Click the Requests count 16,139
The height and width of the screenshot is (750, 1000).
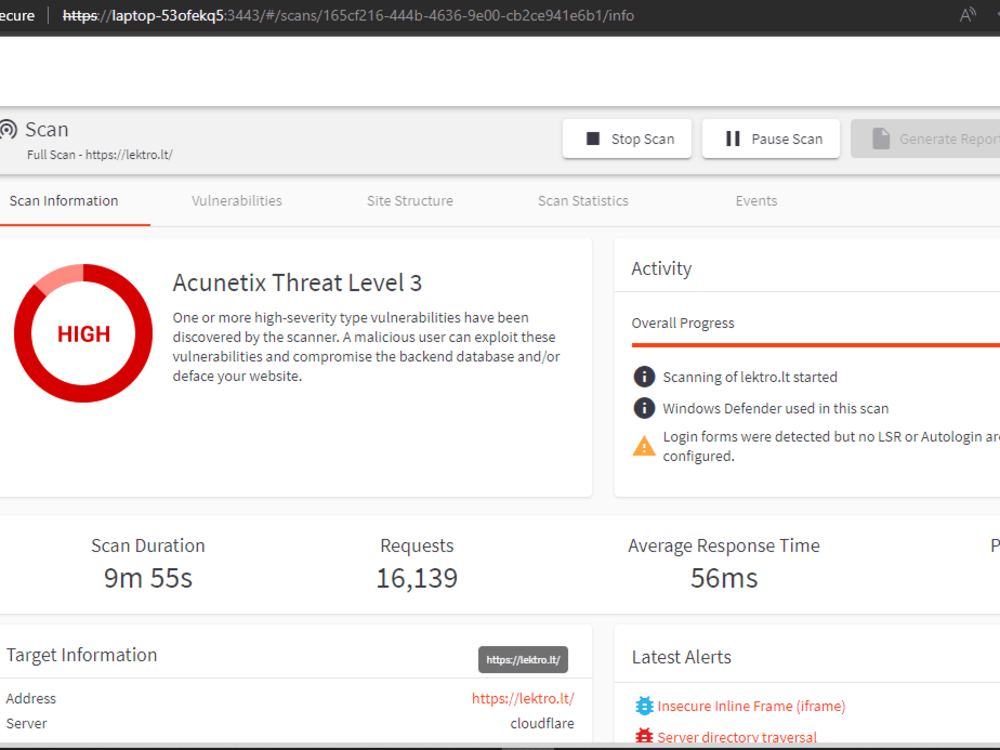click(417, 578)
